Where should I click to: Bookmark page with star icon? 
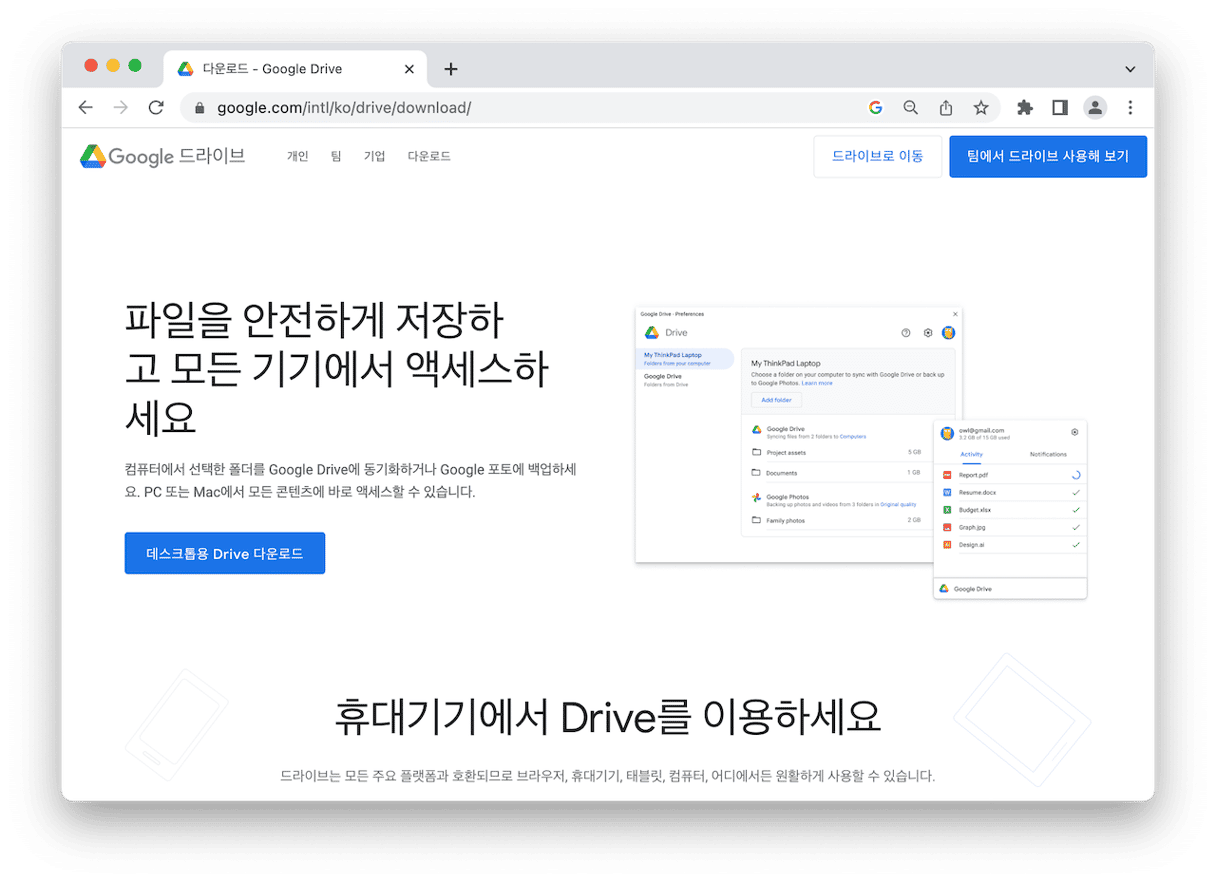click(981, 107)
